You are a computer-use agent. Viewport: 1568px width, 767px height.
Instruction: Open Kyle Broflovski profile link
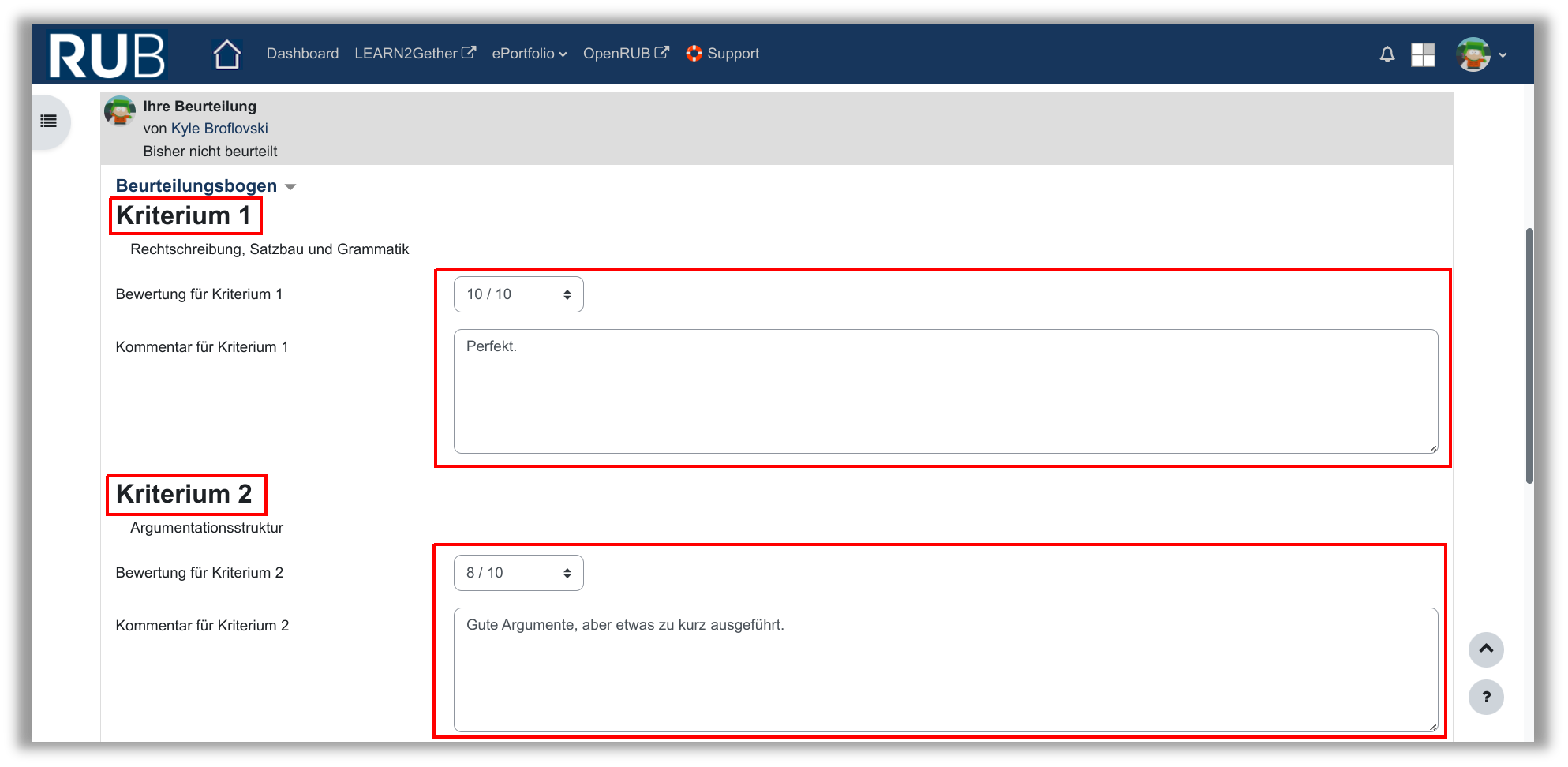(x=219, y=129)
